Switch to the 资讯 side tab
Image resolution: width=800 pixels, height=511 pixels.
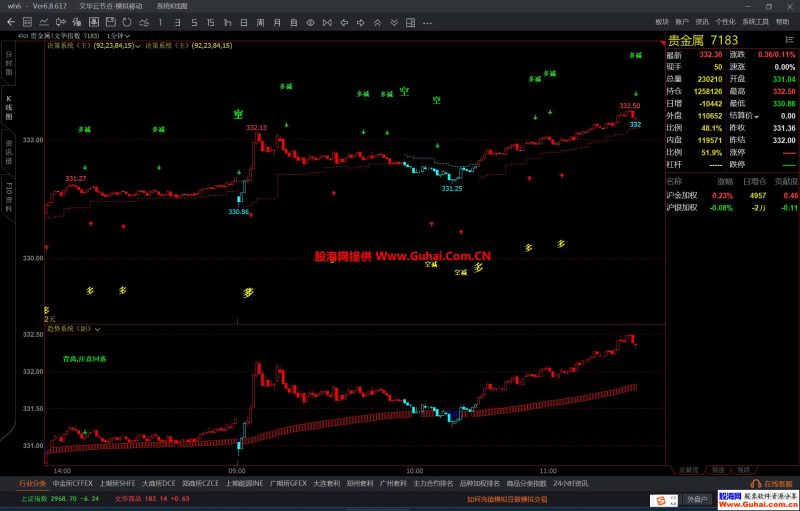point(9,152)
